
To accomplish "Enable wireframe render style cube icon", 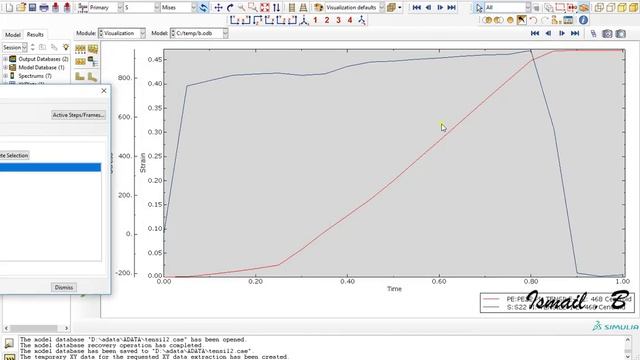I will [x=599, y=7].
